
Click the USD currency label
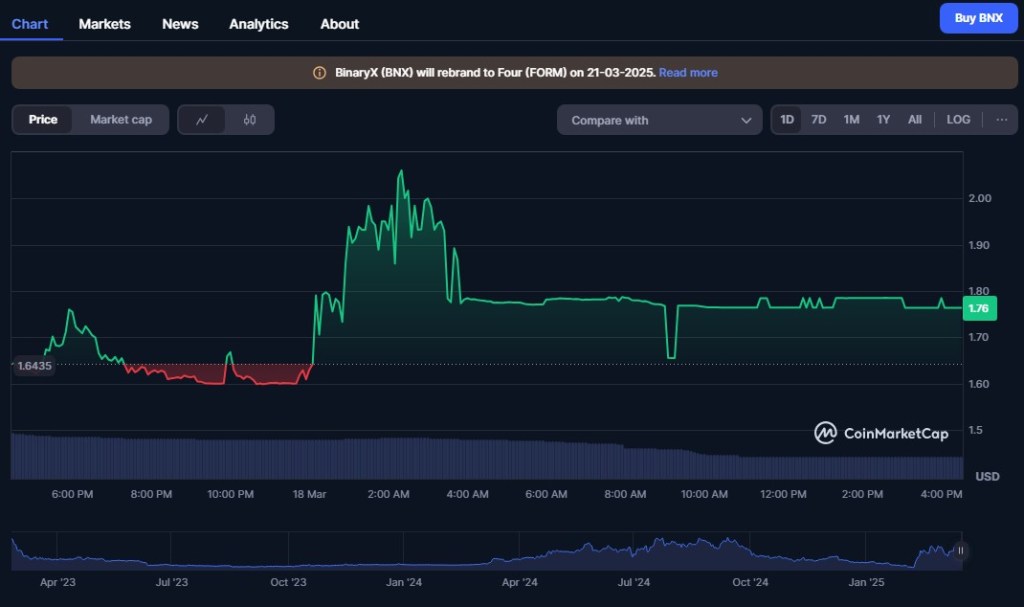(x=987, y=476)
